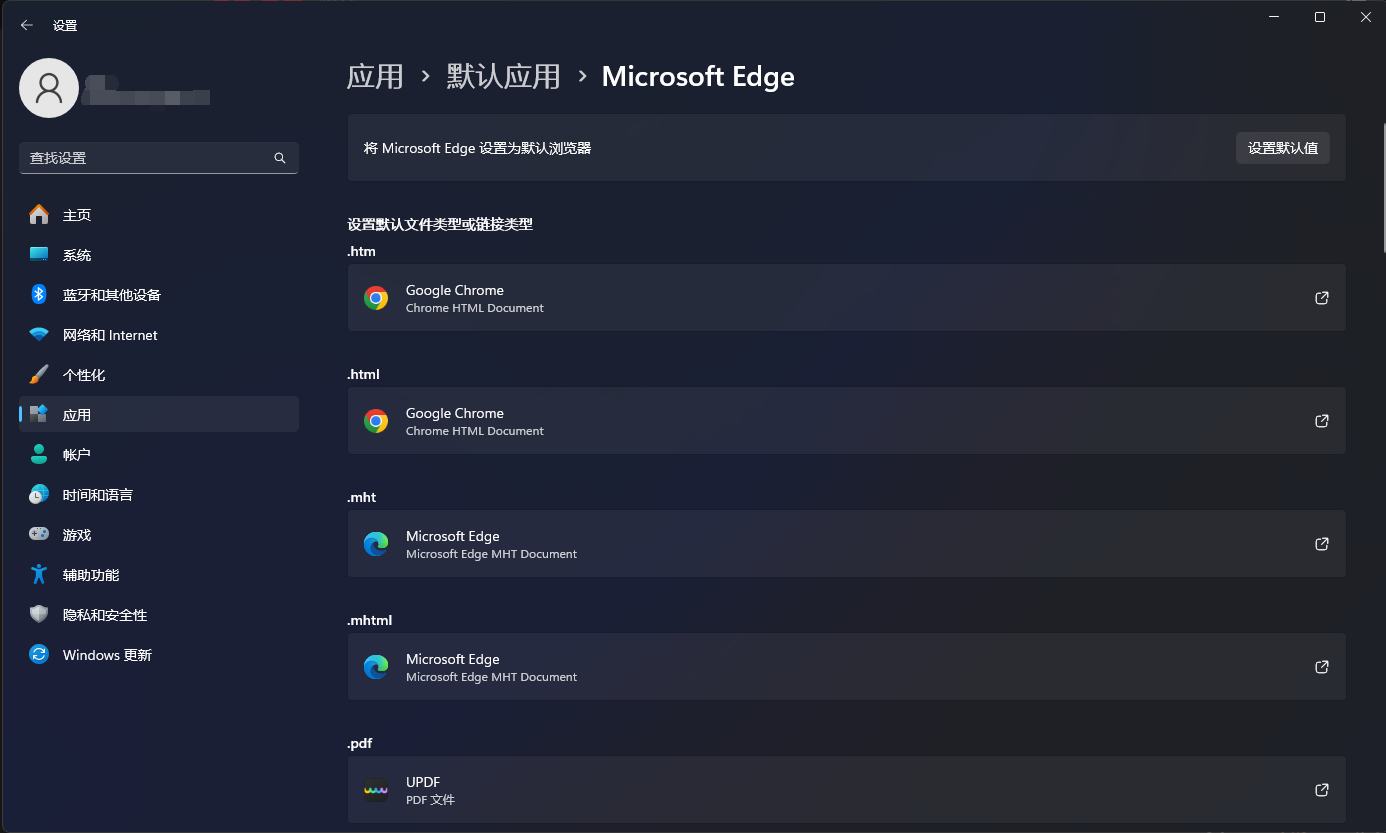
Task: Select 隐私和安全性 in the sidebar
Action: (105, 615)
